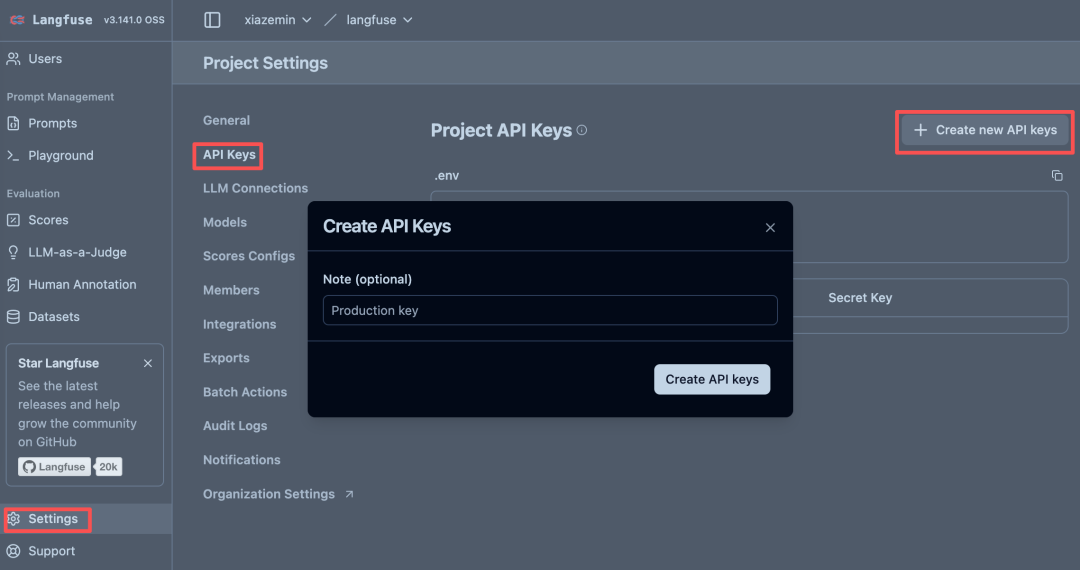Click the Secret Key column header
Image resolution: width=1080 pixels, height=570 pixels.
point(860,298)
